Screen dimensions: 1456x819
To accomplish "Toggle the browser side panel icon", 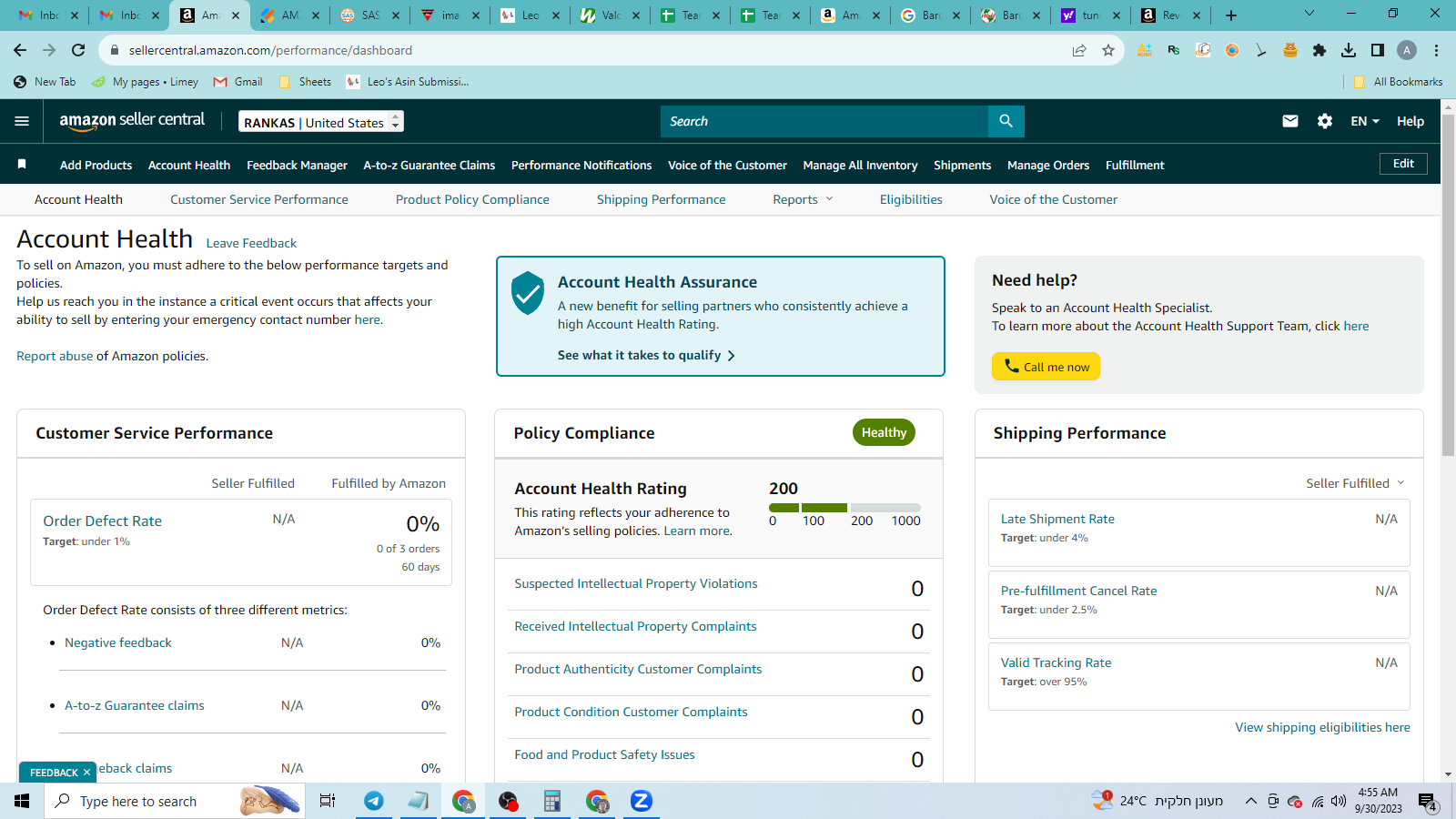I will (1378, 50).
